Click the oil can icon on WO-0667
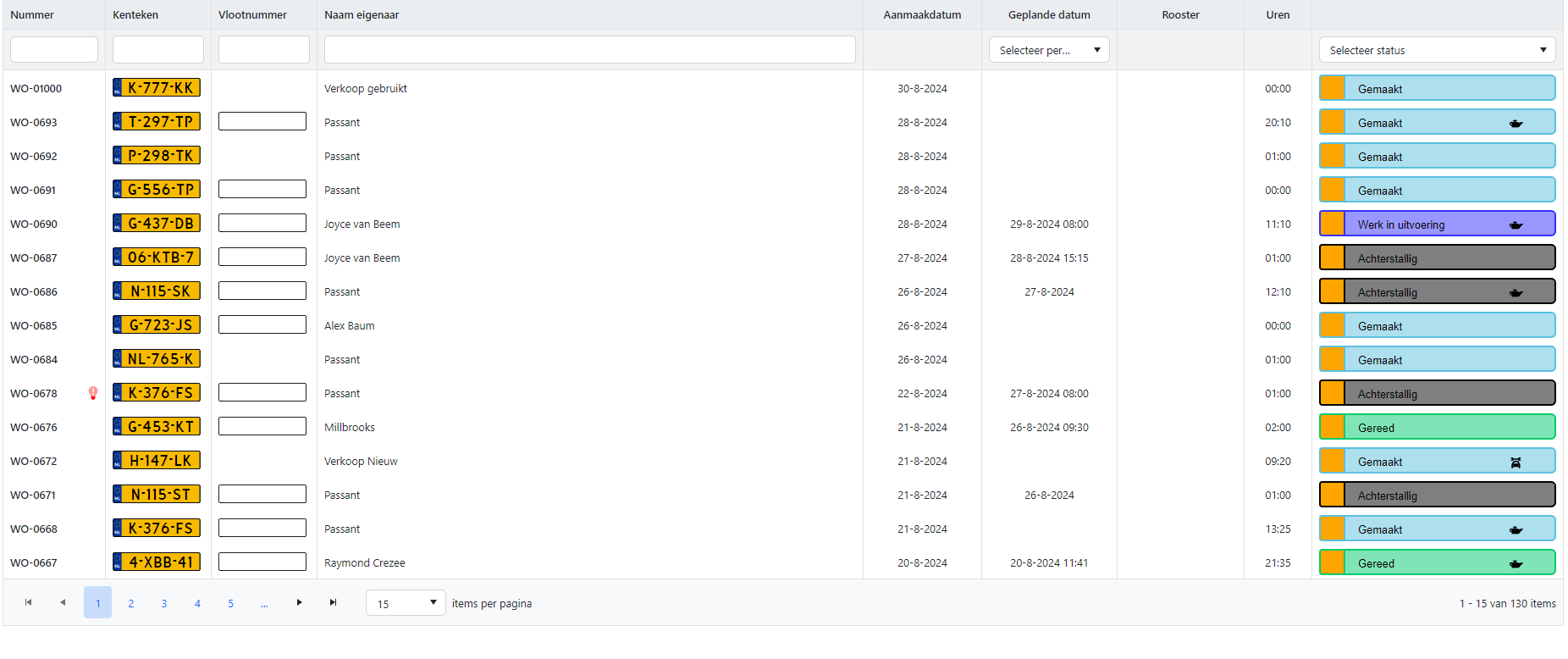 coord(1516,564)
